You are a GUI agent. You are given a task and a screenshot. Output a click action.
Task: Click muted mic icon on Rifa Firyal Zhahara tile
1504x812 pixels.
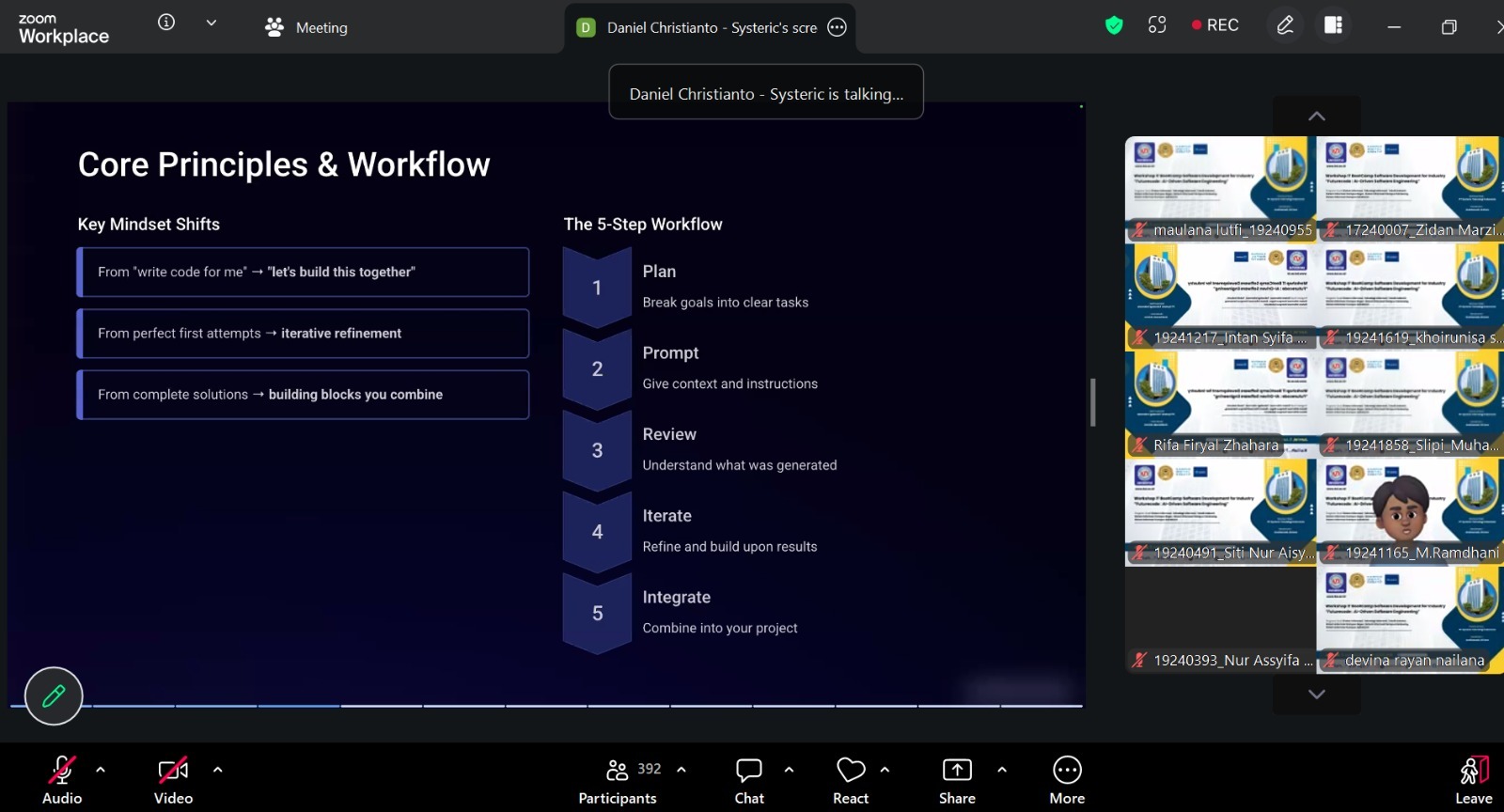[x=1139, y=445]
